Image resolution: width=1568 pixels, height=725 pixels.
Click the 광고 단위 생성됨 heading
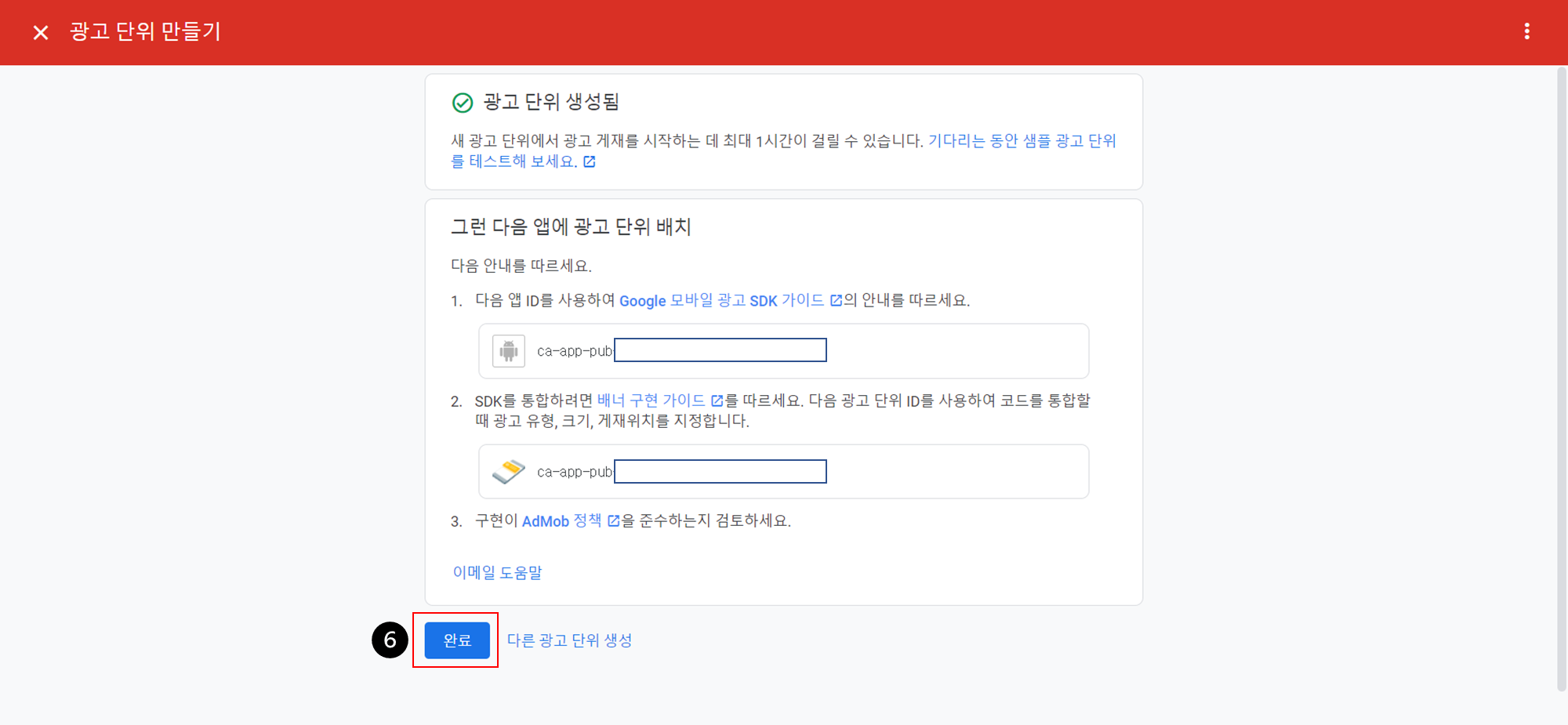pyautogui.click(x=551, y=102)
